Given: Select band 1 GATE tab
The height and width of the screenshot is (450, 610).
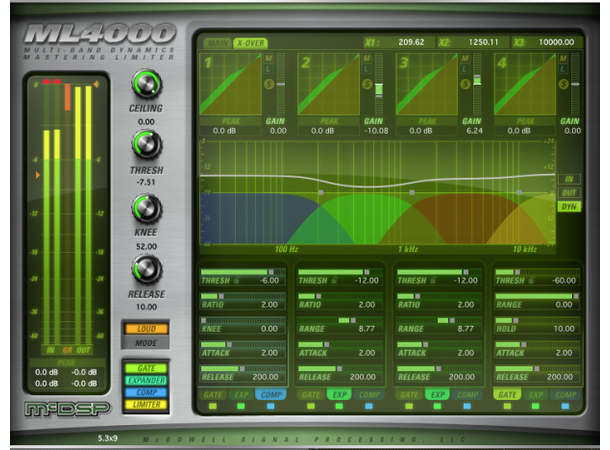Looking at the screenshot, I should [x=213, y=395].
